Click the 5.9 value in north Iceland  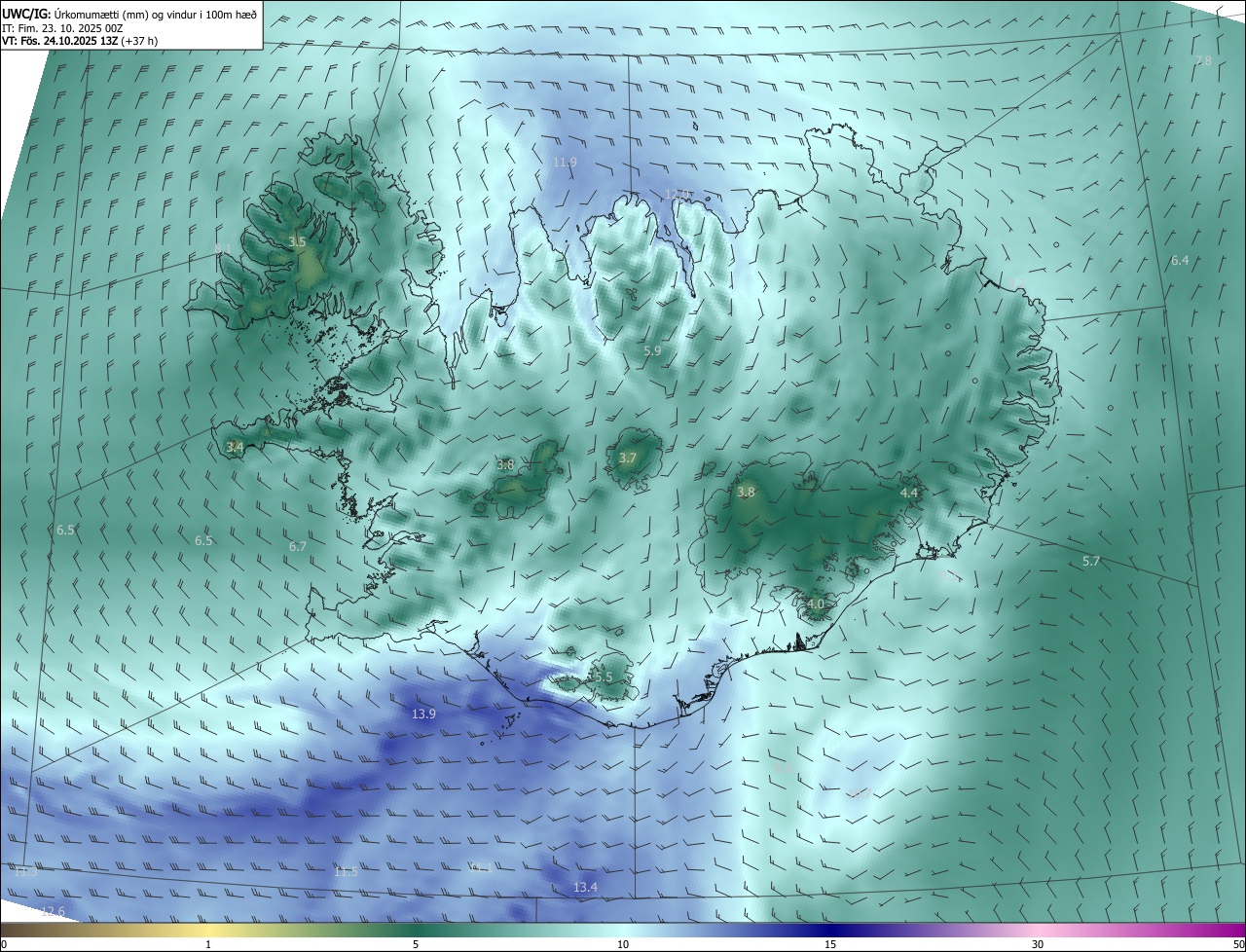[x=652, y=350]
